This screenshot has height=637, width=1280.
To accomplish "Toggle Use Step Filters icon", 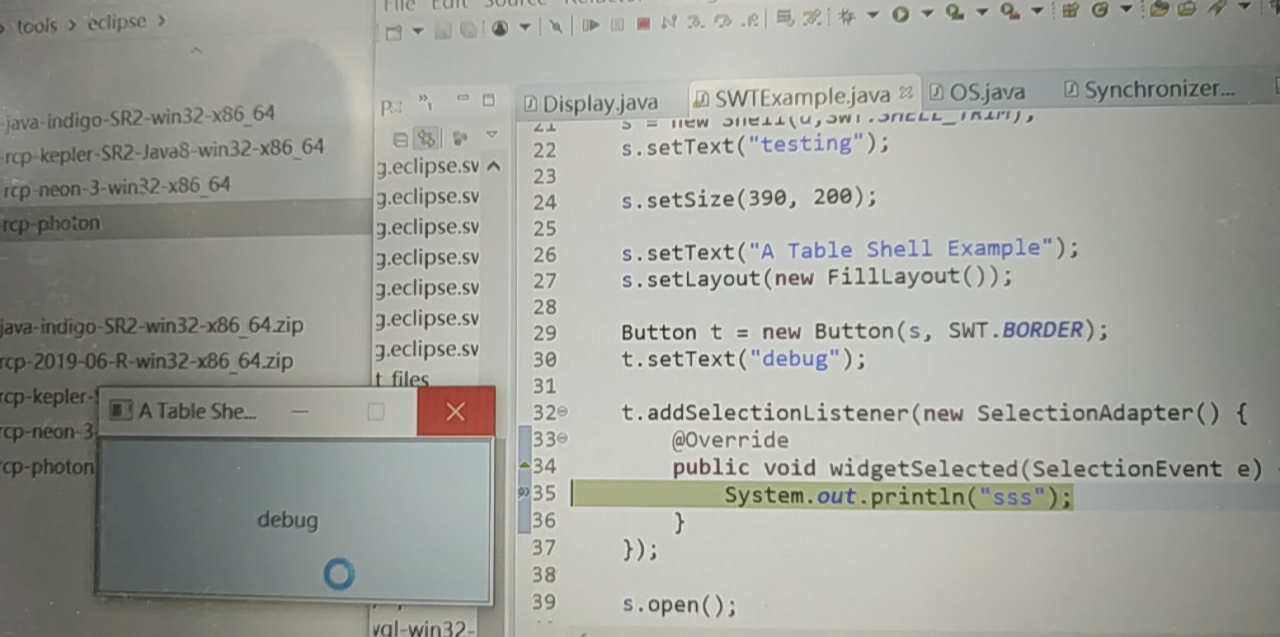I will (812, 18).
